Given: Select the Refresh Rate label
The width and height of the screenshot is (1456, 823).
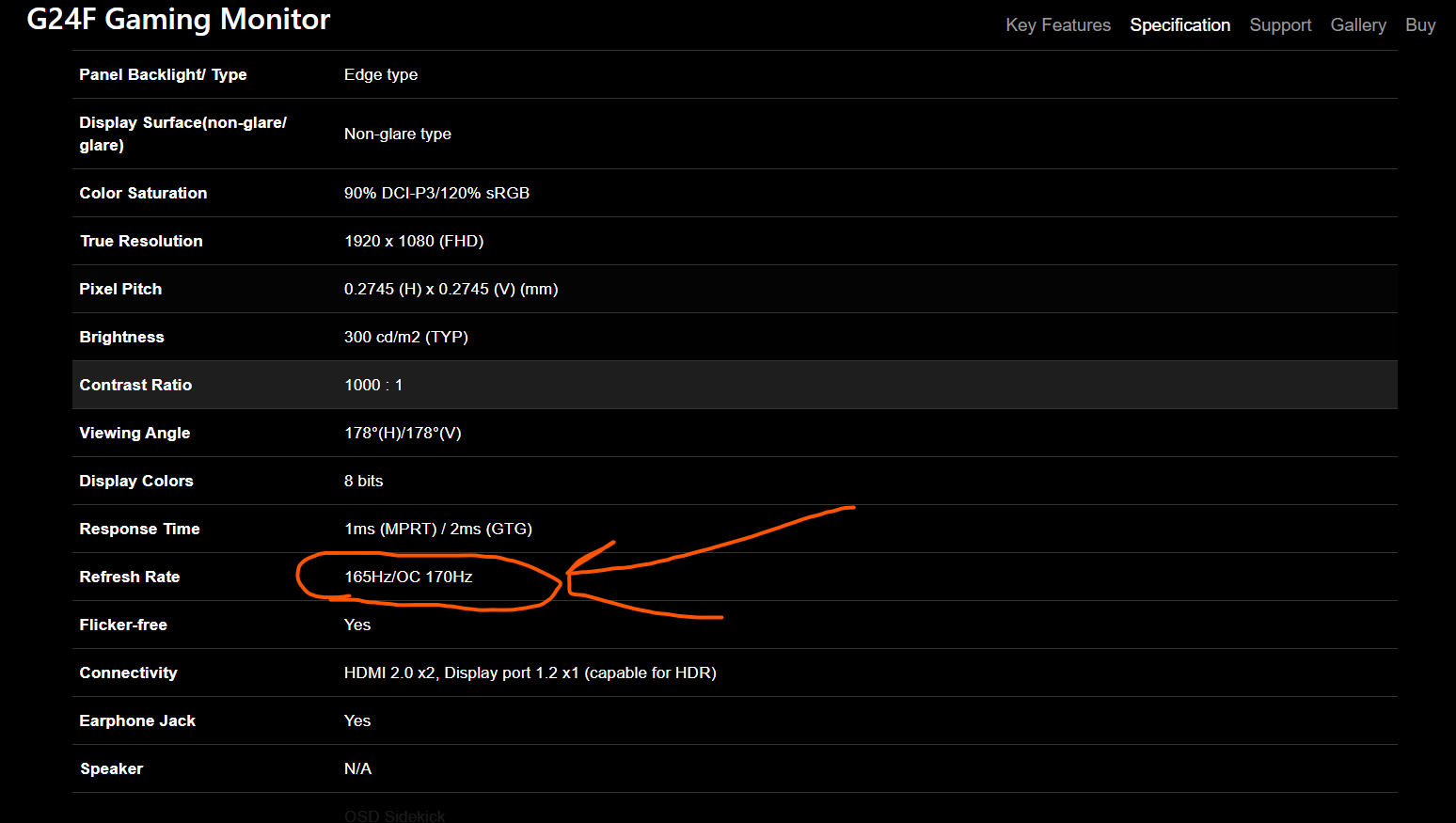Looking at the screenshot, I should click(x=130, y=577).
